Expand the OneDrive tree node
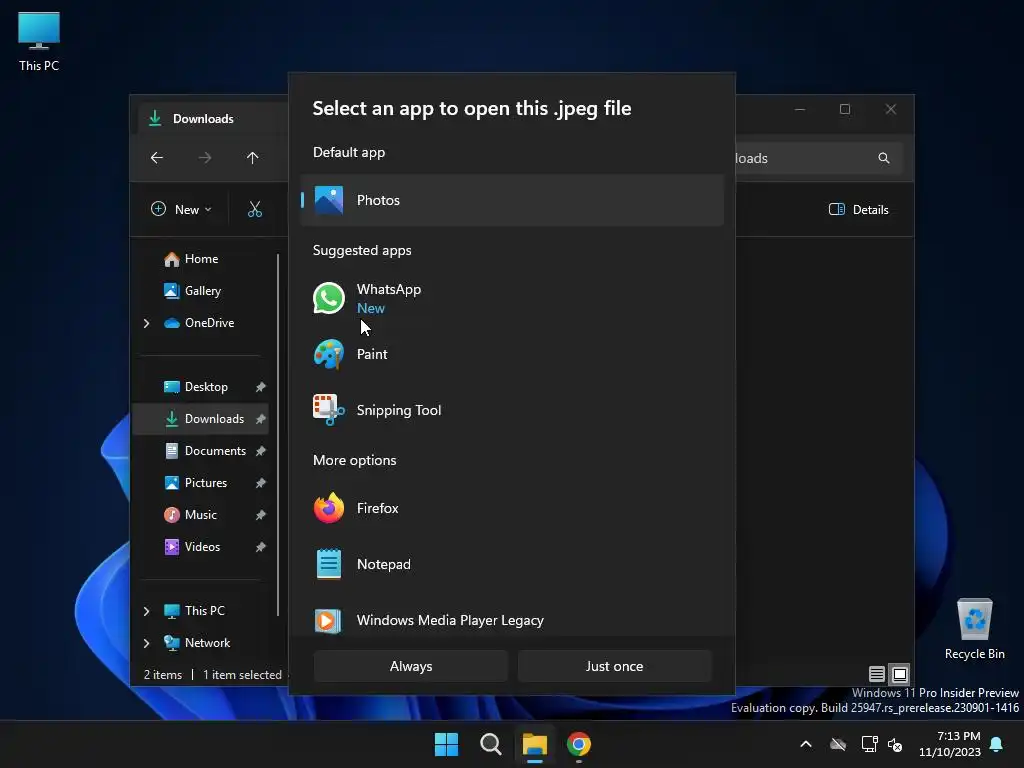The height and width of the screenshot is (768, 1024). coord(146,323)
